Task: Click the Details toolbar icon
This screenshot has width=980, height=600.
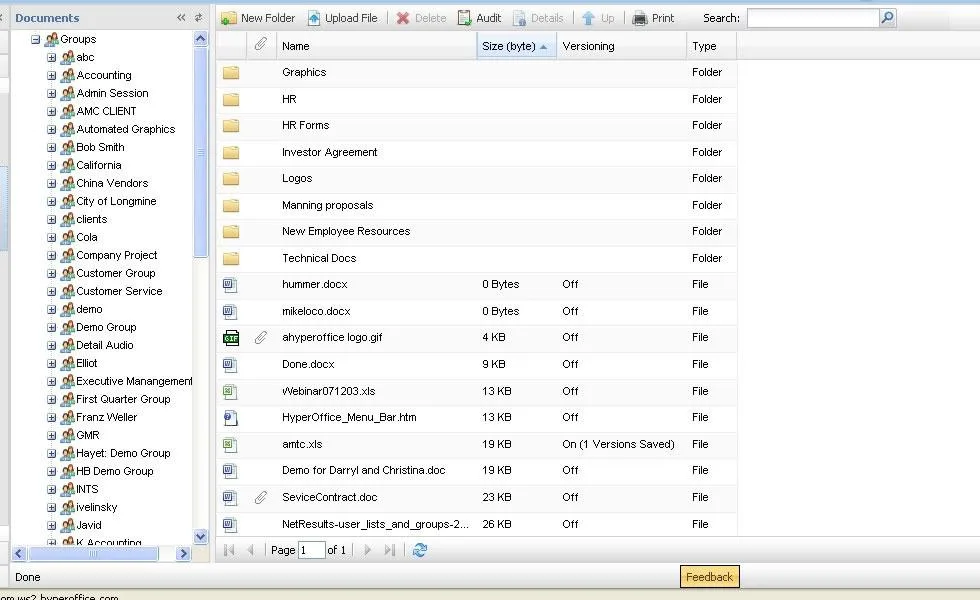Action: tap(519, 18)
